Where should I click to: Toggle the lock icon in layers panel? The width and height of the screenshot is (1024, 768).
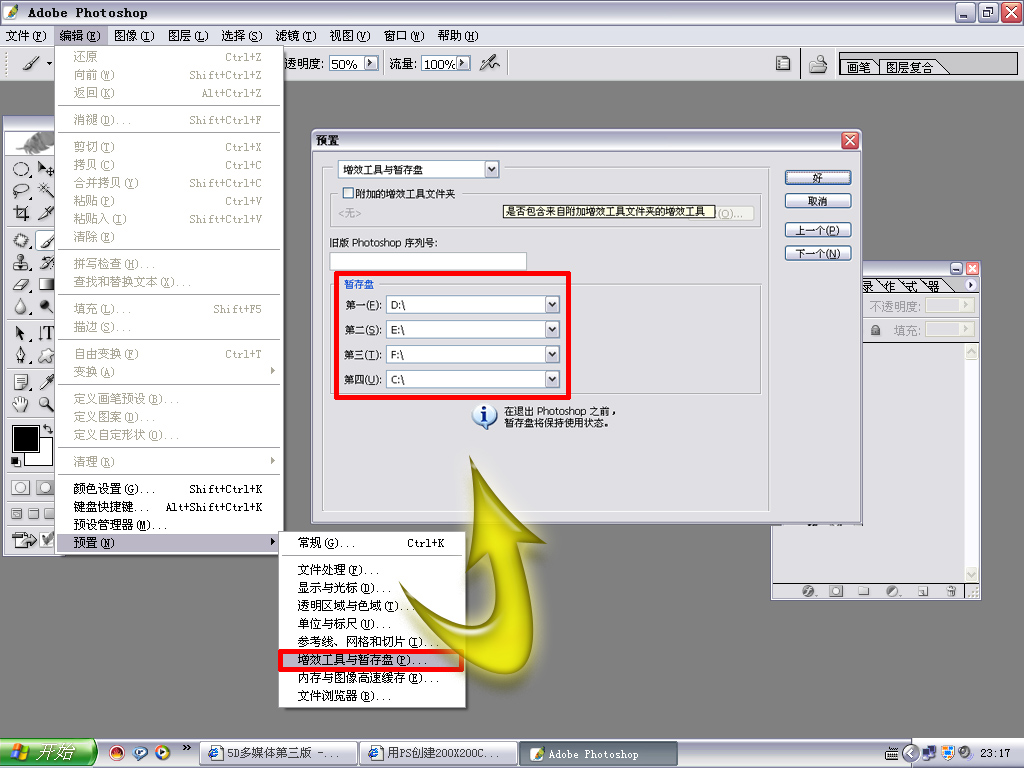876,330
